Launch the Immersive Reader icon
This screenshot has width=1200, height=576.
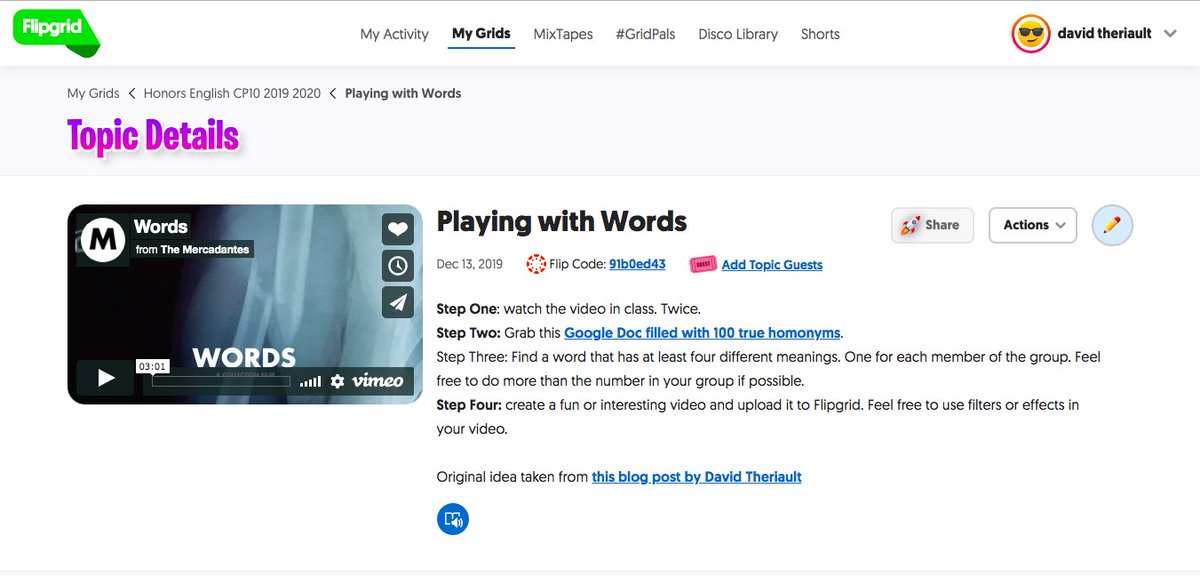tap(453, 519)
